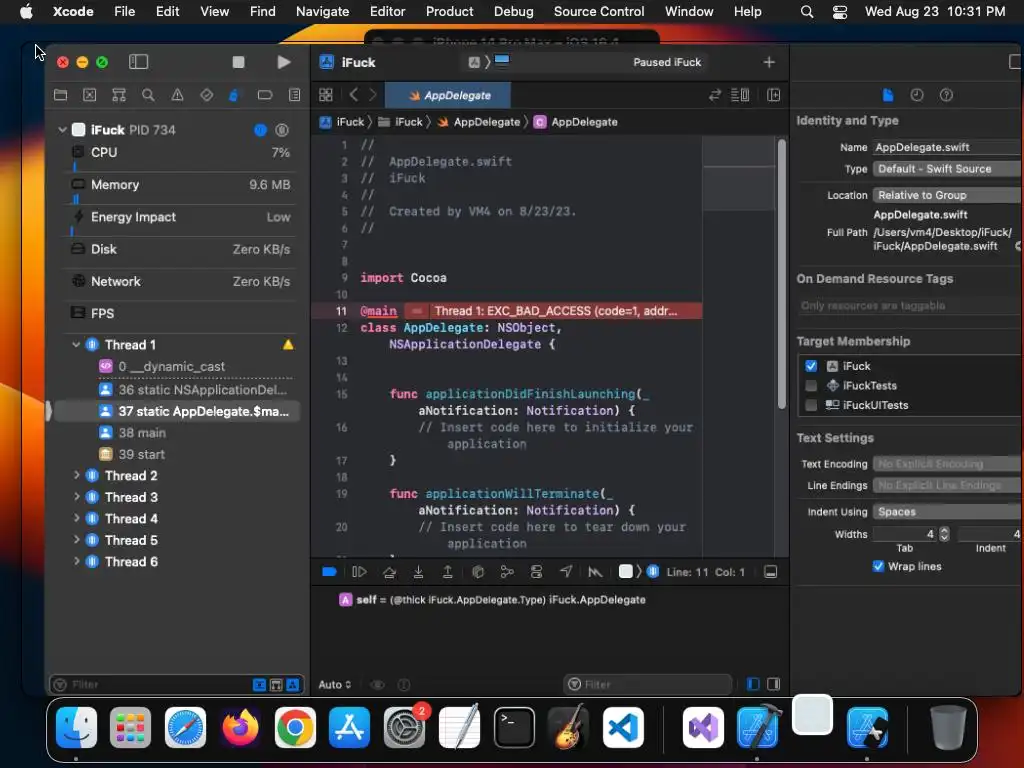This screenshot has height=768, width=1024.
Task: Show console pane toggle
Action: [x=774, y=684]
